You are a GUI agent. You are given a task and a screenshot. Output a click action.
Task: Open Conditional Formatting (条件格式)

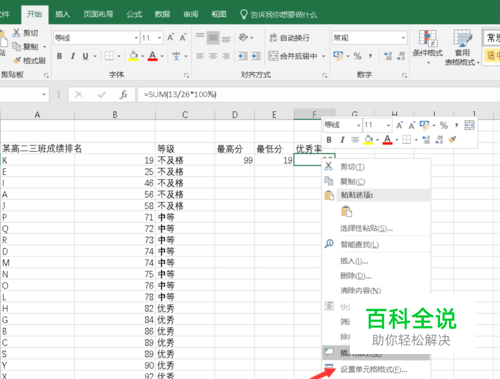[428, 47]
